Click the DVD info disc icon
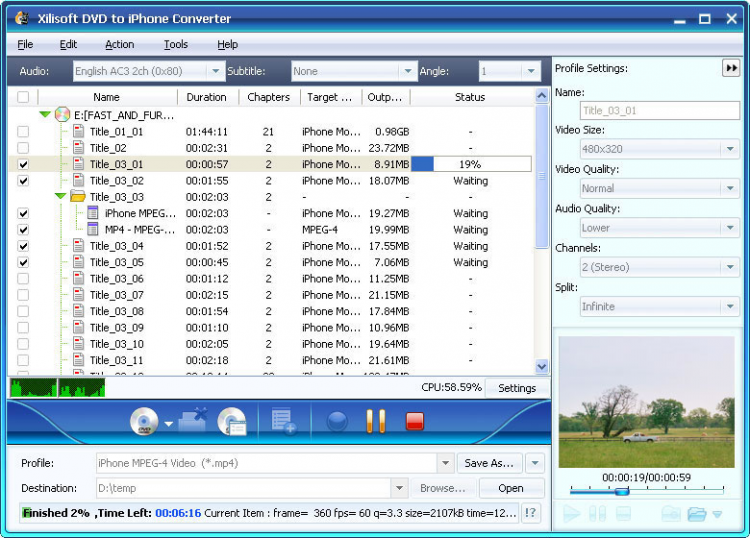 (x=231, y=421)
